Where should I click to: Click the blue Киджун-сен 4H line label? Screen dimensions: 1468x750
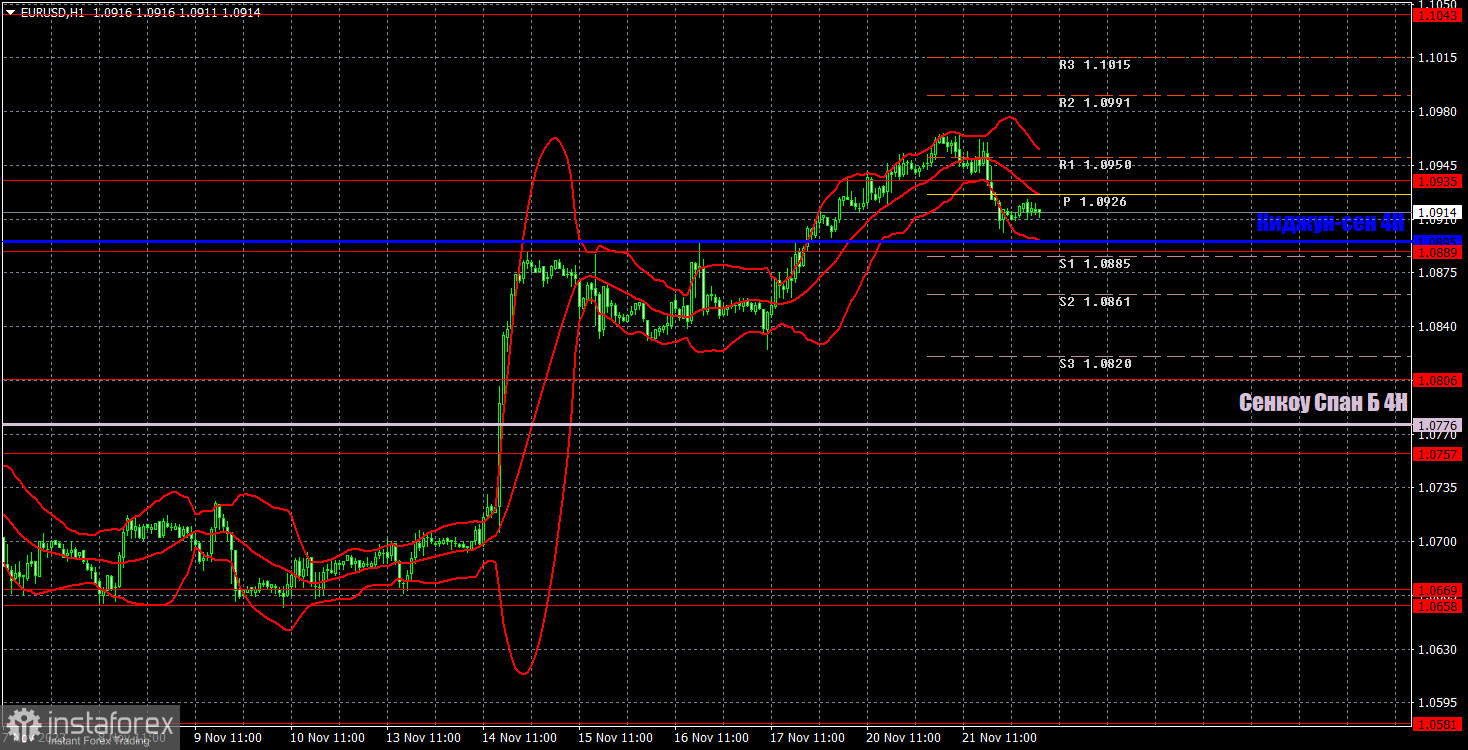(1331, 223)
